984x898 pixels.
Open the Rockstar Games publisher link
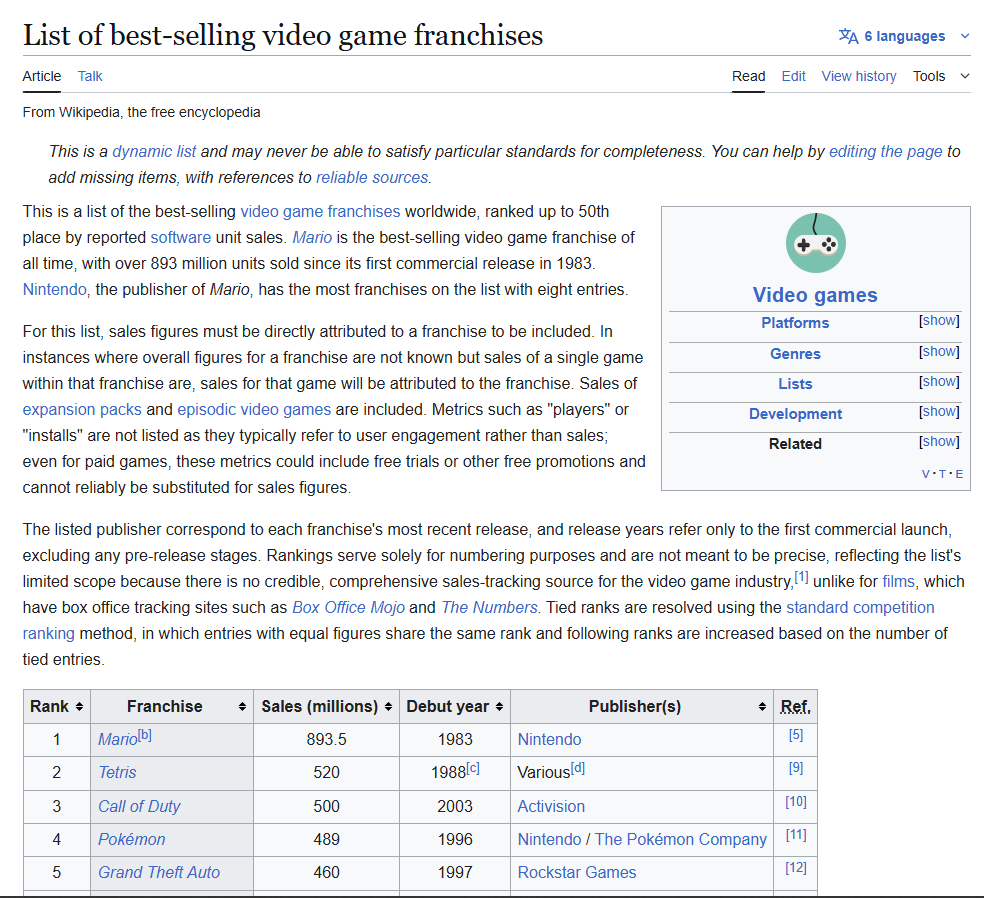577,873
